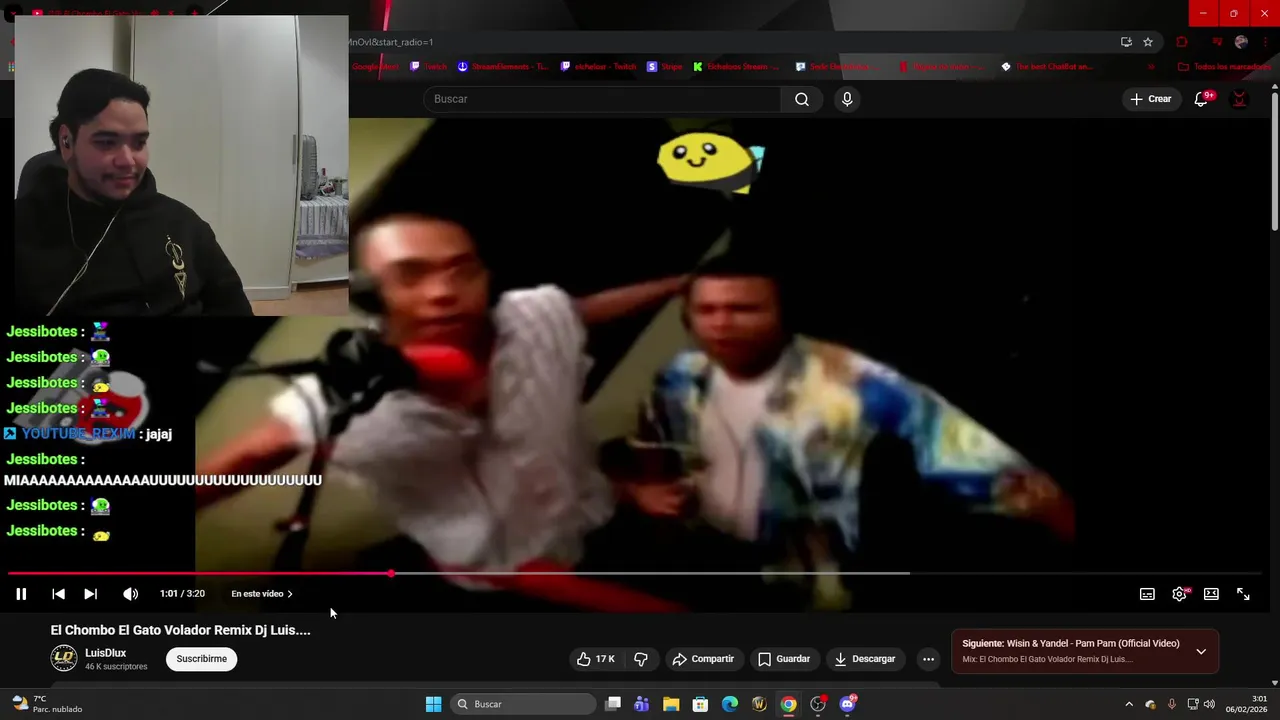Open the Twitch bookmark
The width and height of the screenshot is (1280, 720).
429,67
